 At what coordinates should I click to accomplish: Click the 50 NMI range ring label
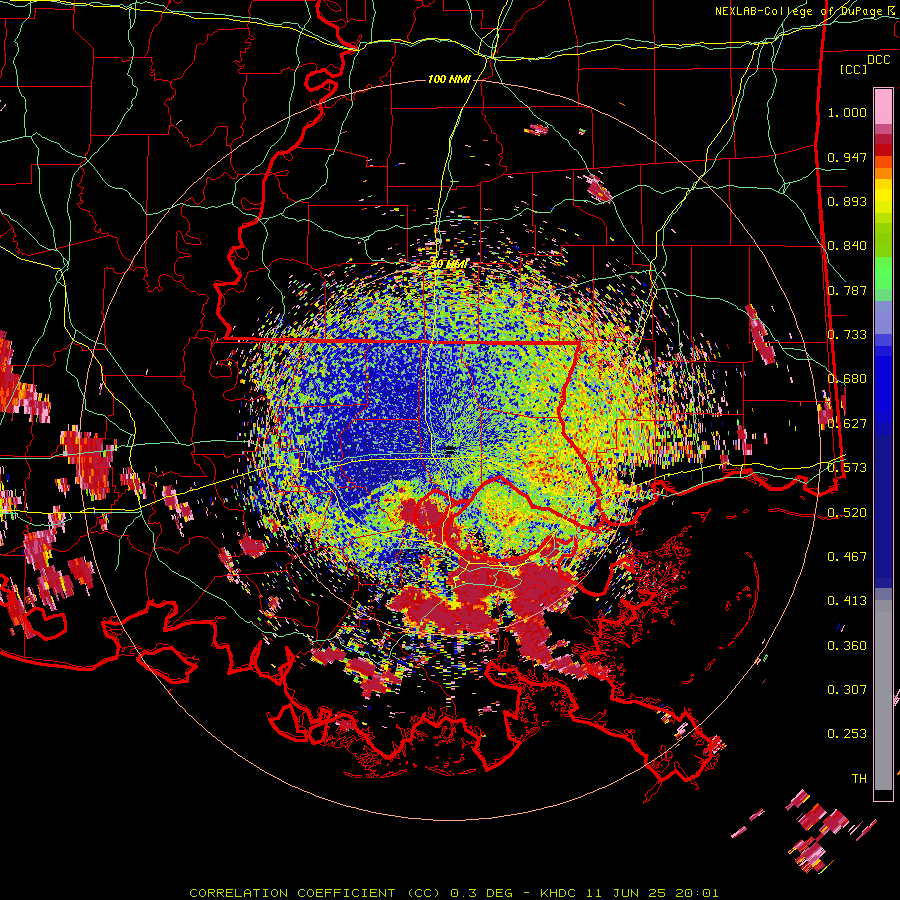449,264
